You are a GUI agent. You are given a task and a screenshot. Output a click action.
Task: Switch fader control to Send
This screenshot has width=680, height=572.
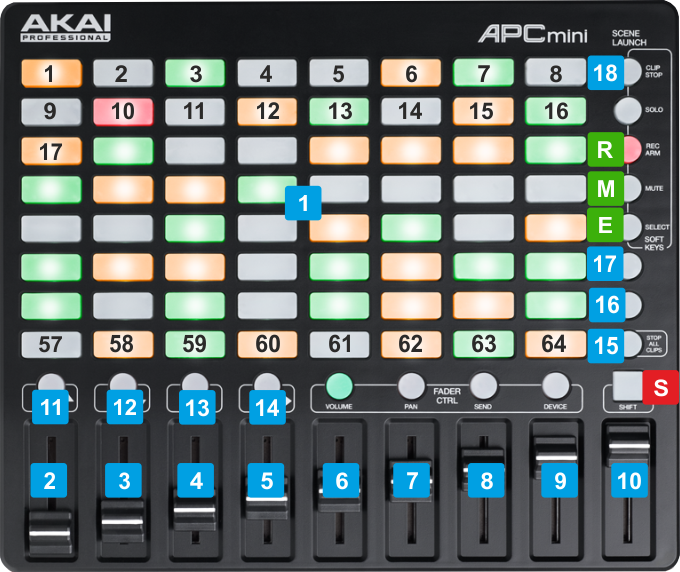coord(483,384)
